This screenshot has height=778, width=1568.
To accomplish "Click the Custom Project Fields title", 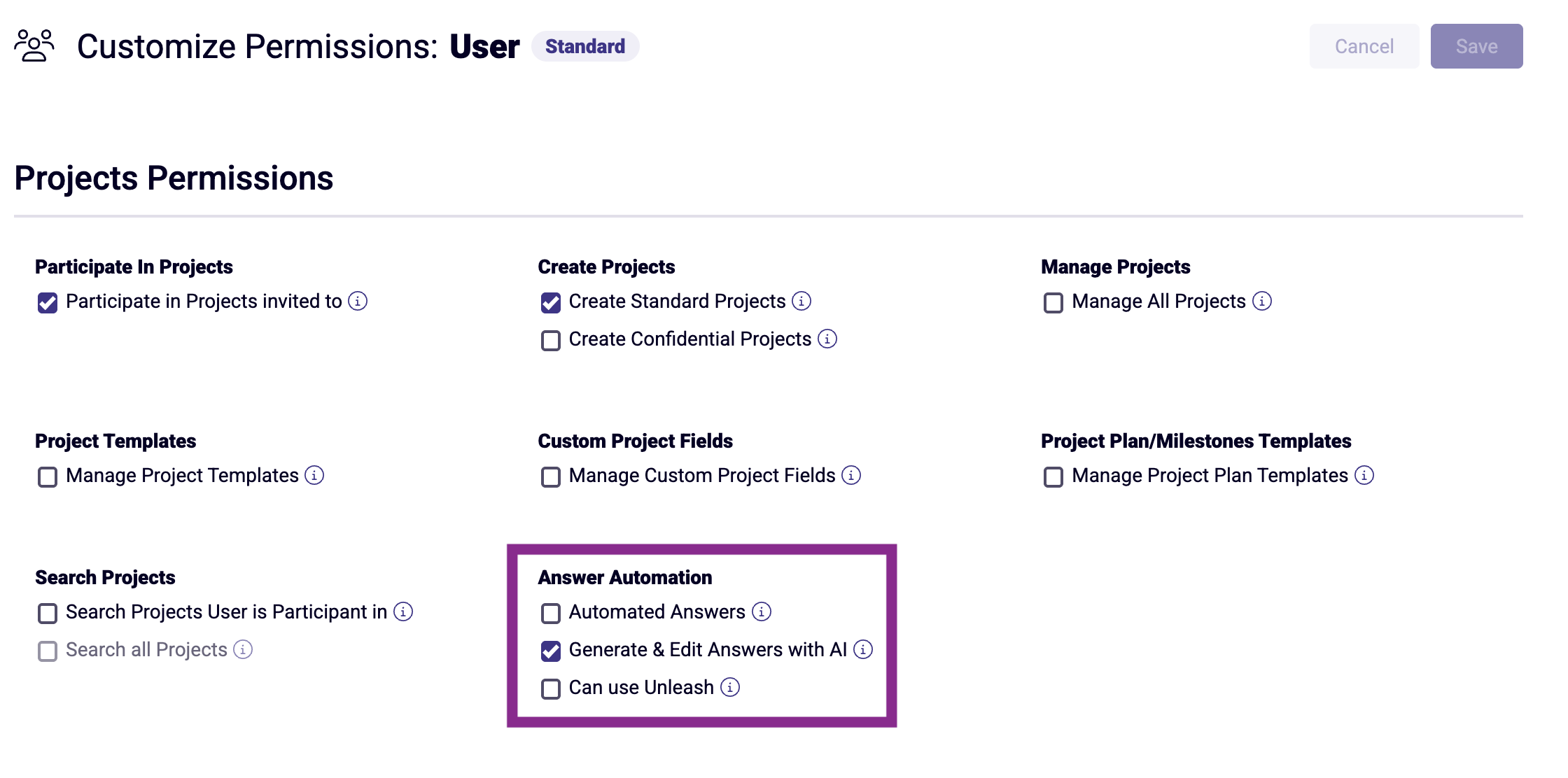I will (x=635, y=441).
